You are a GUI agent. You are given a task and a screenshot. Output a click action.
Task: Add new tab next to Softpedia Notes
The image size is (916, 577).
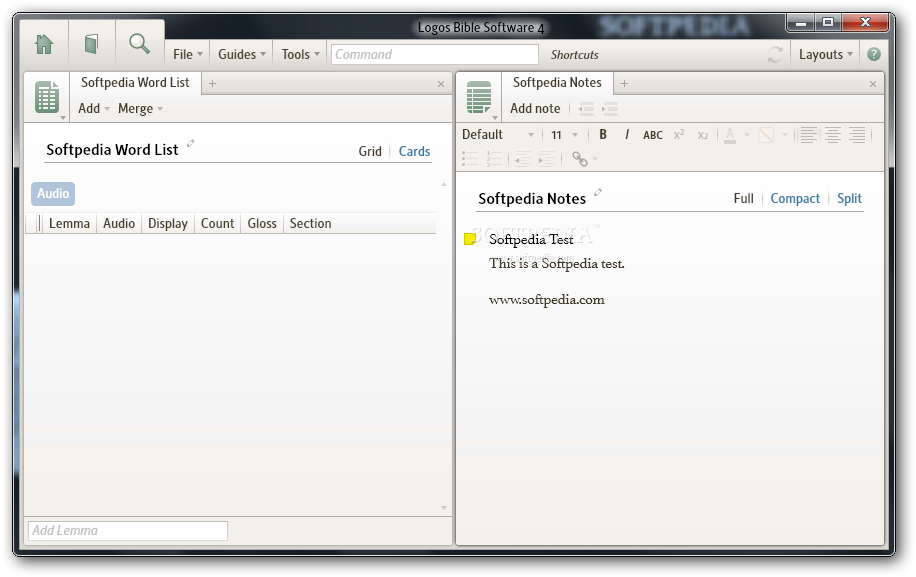(x=624, y=84)
